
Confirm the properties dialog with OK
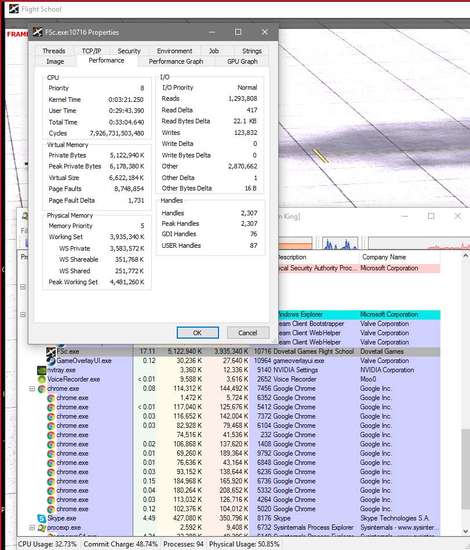[x=198, y=333]
